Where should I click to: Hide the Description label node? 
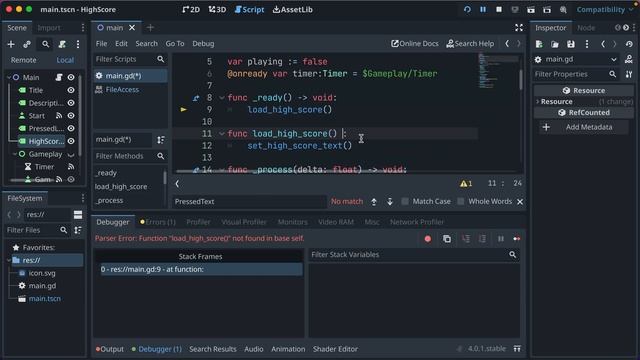(x=71, y=103)
